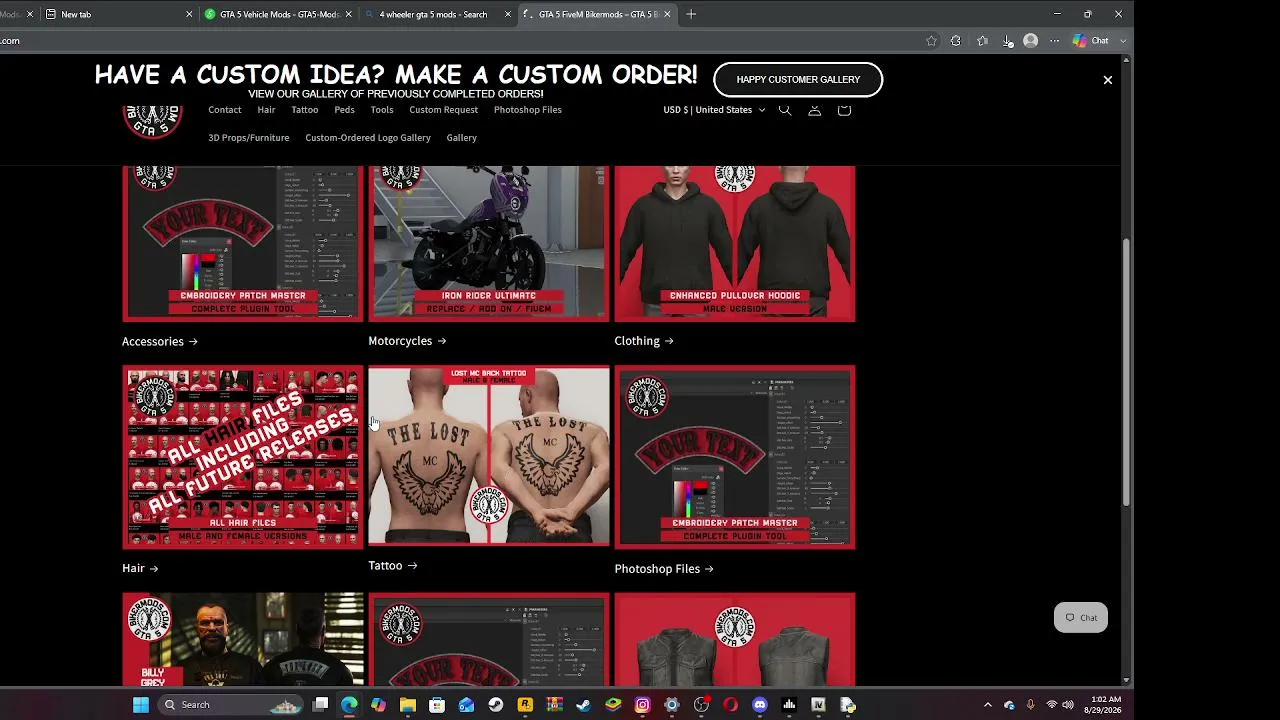The width and height of the screenshot is (1280, 720).
Task: Open the Tools menu item
Action: [382, 110]
